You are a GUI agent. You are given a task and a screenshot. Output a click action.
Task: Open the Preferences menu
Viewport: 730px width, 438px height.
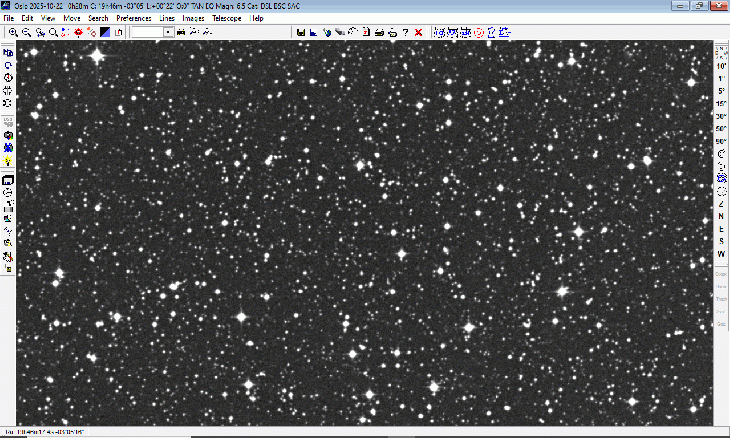point(134,18)
